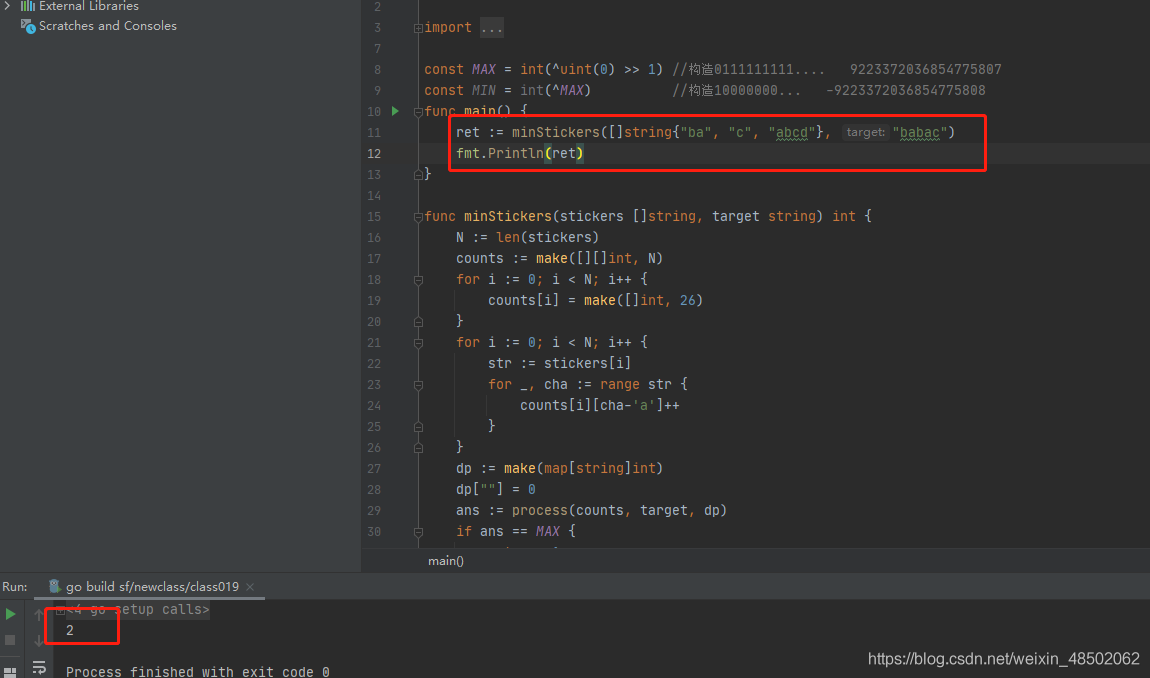
Task: Toggle soft-wrap in the Run console
Action: (39, 667)
